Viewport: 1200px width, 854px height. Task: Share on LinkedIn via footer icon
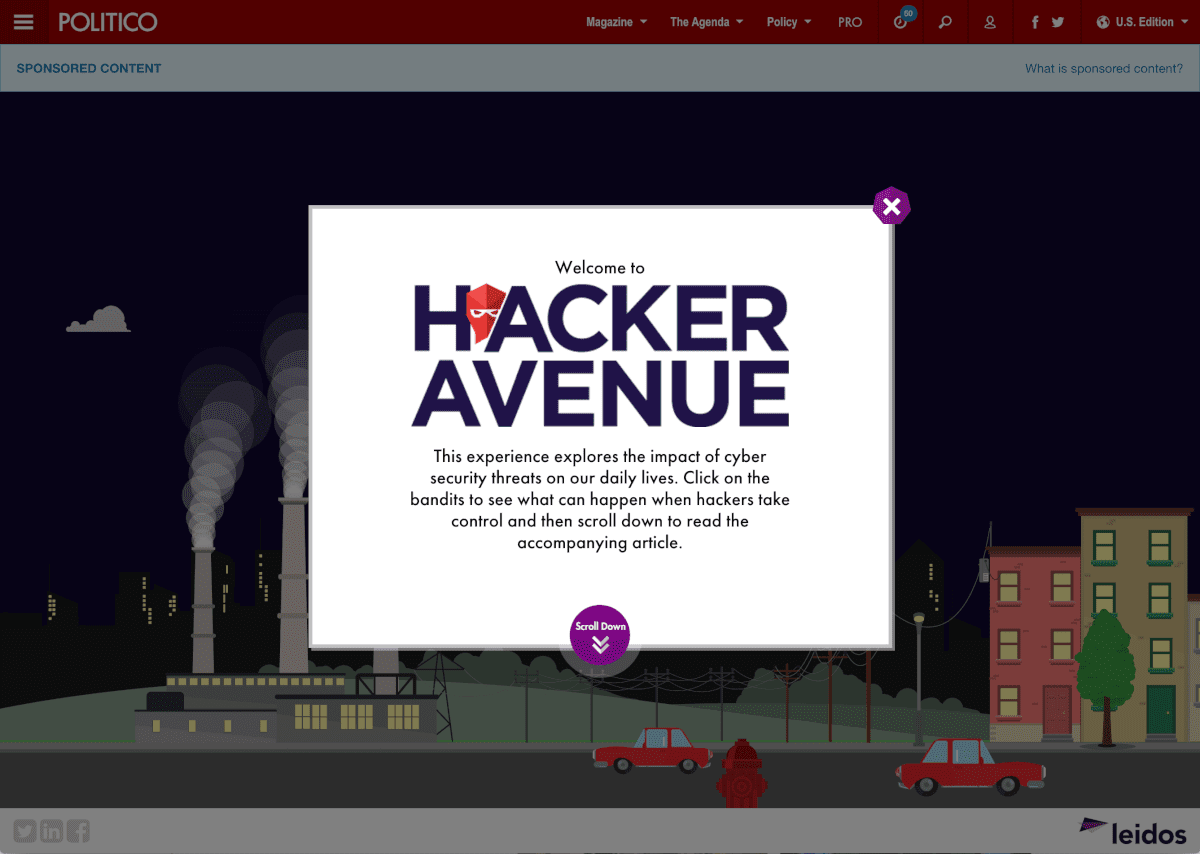(x=51, y=830)
